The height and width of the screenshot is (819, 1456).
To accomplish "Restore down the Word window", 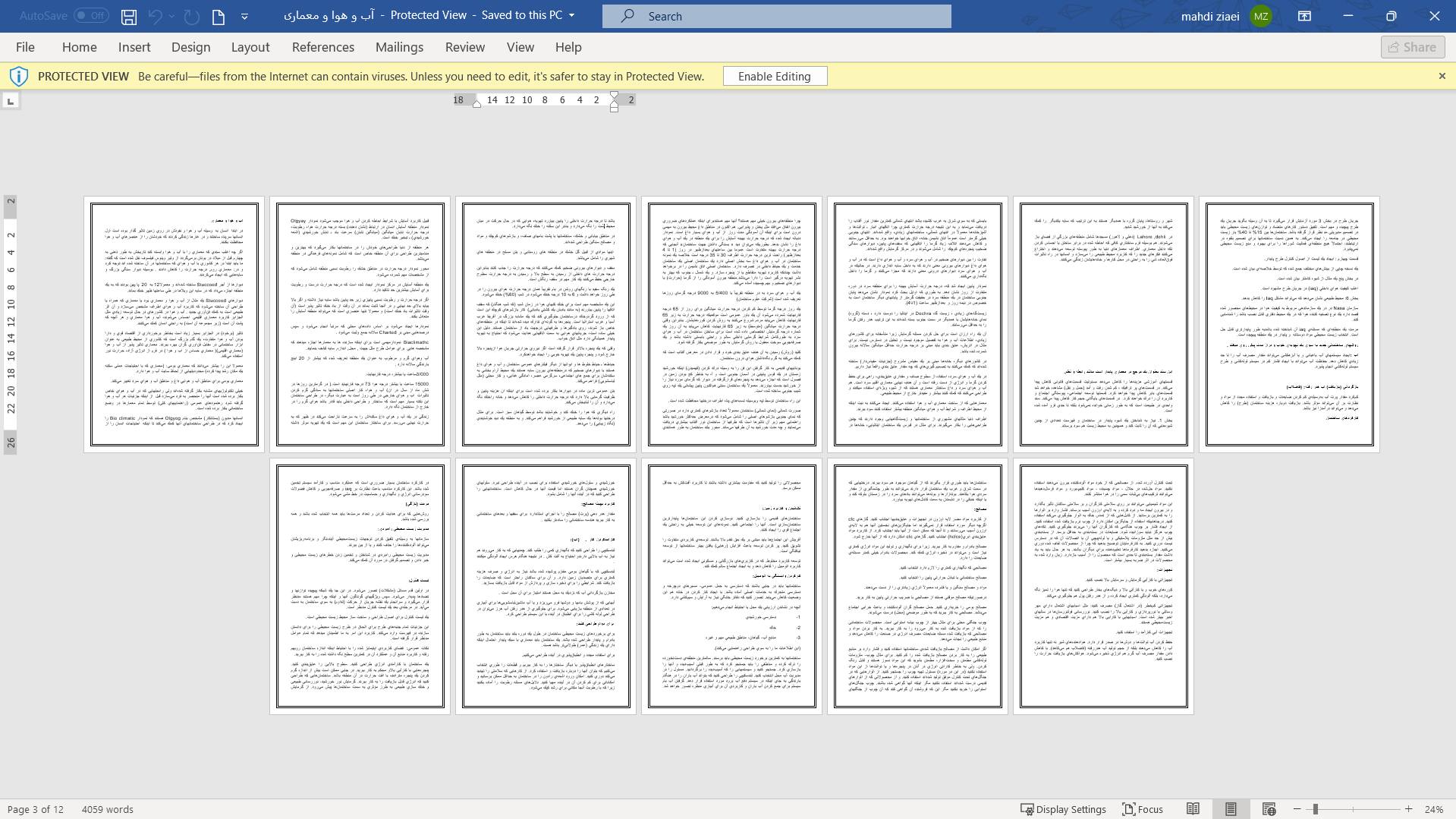I will coord(1392,16).
